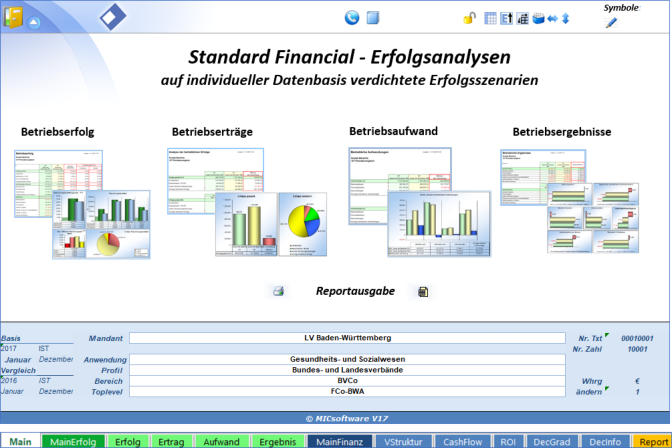672x448 pixels.
Task: Click the vertical double-arrow height icon
Action: pos(565,18)
